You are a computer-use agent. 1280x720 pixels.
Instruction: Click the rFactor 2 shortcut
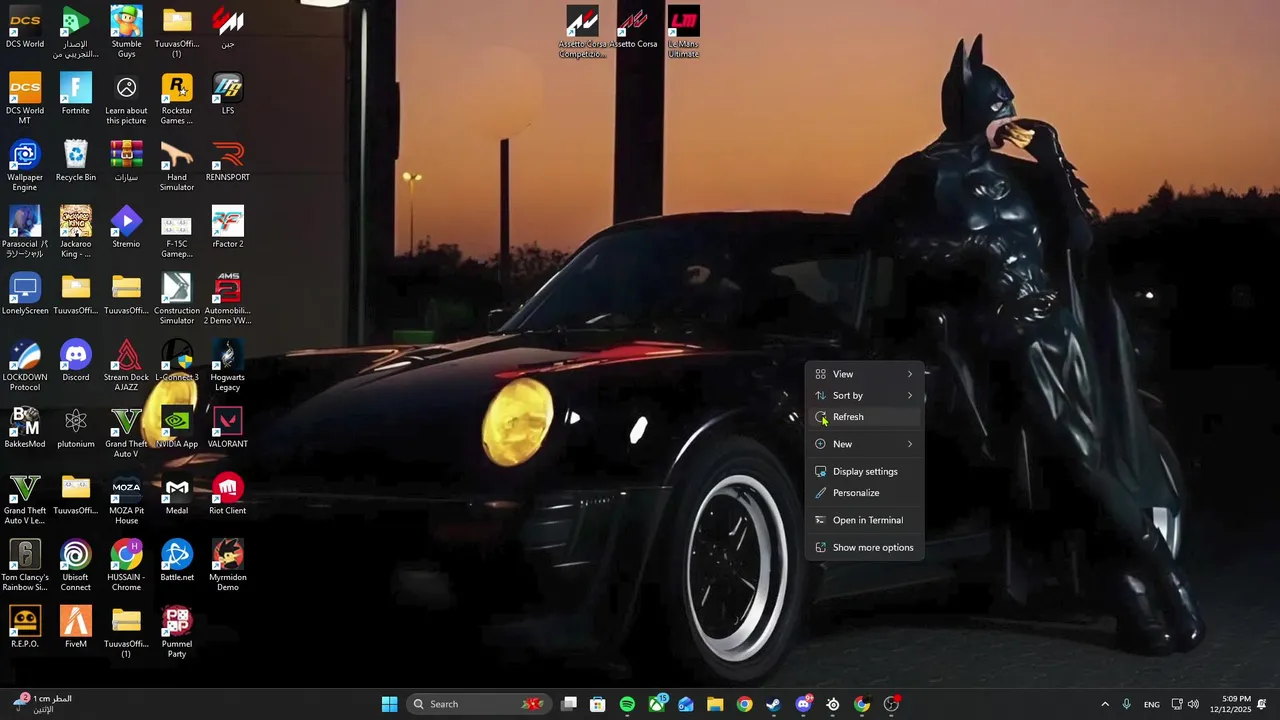228,227
